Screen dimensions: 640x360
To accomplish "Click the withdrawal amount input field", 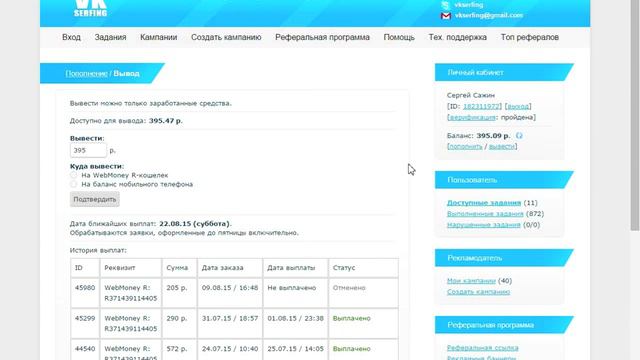I will point(88,150).
